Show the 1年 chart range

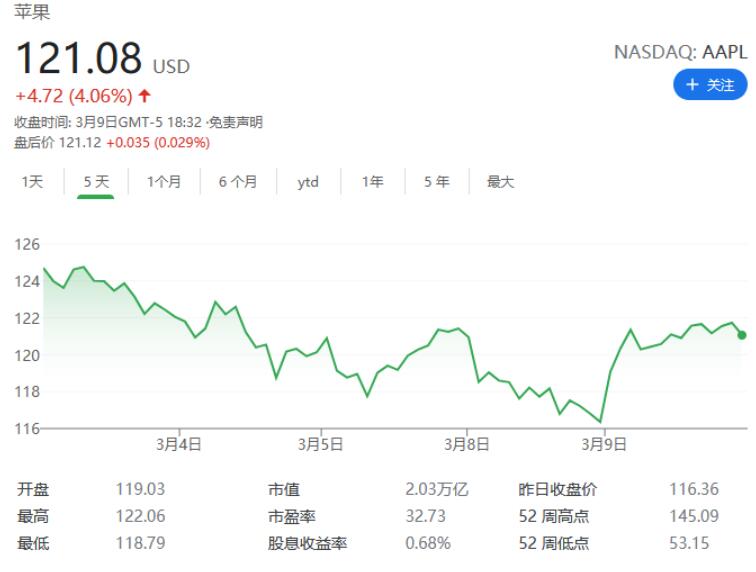[x=373, y=182]
